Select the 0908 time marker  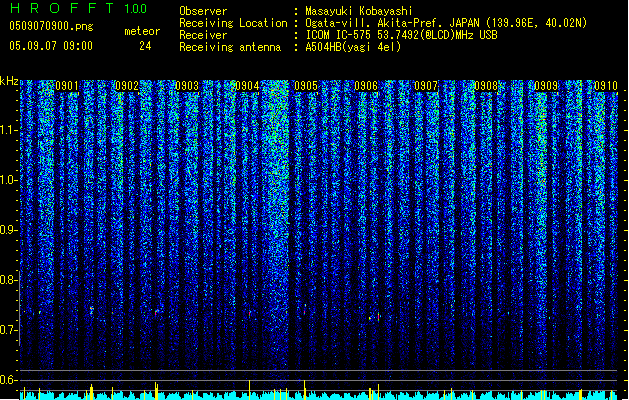pos(486,86)
